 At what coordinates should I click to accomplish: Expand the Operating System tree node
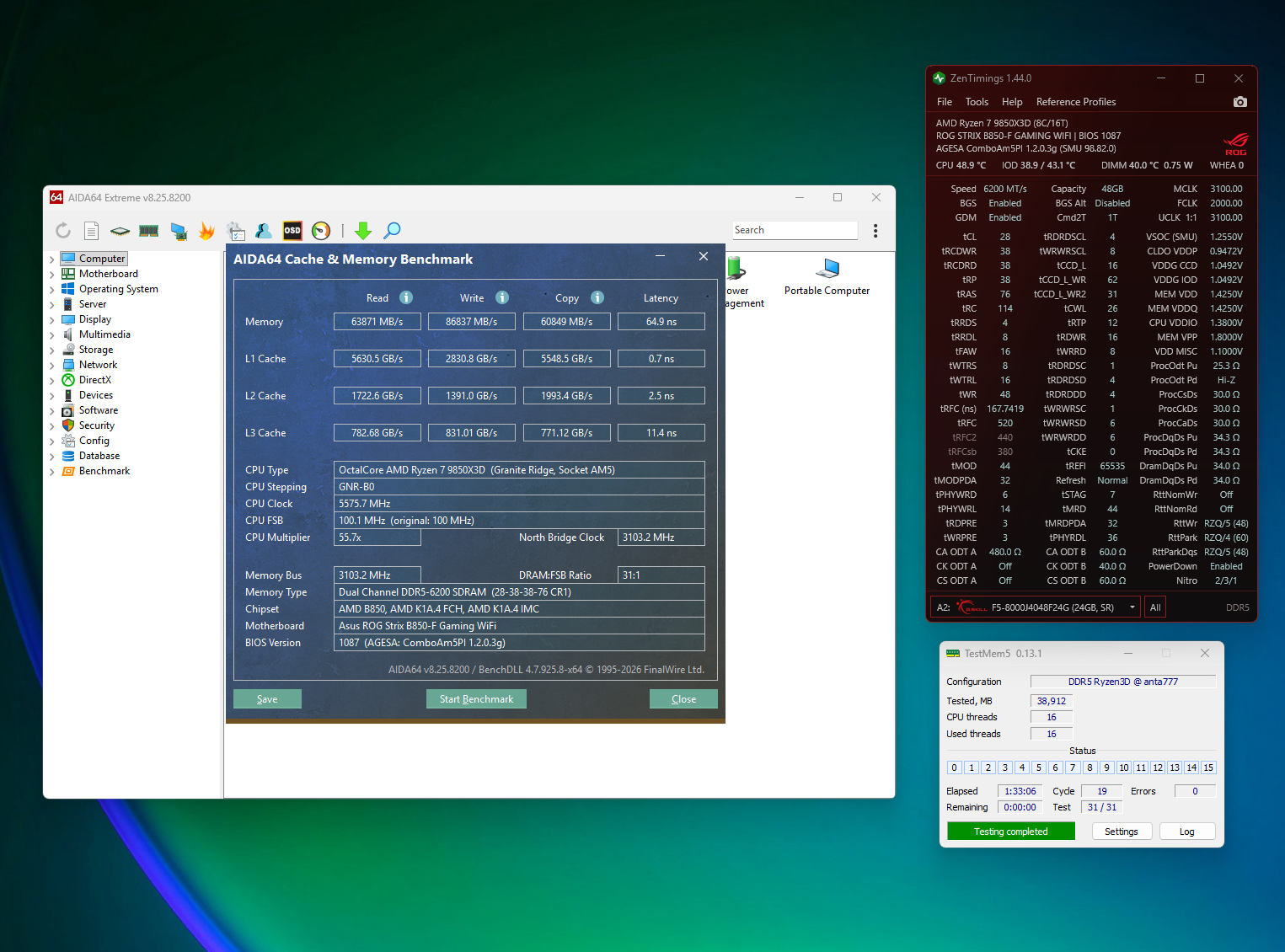52,290
